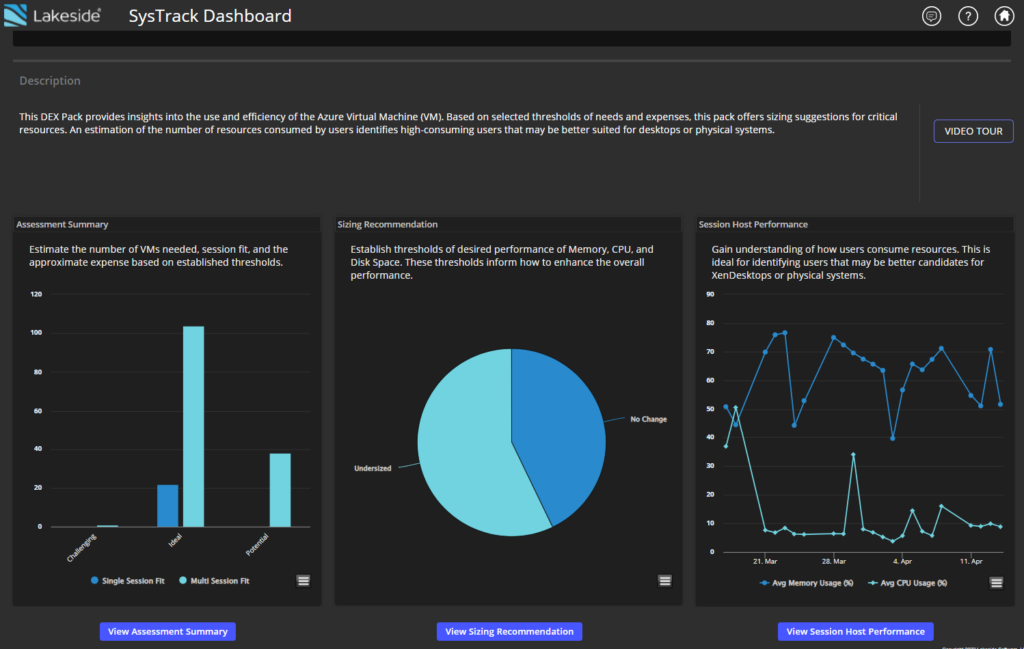The width and height of the screenshot is (1024, 649).
Task: Toggle Avg Memory Usage (%) legend series
Action: click(x=807, y=583)
